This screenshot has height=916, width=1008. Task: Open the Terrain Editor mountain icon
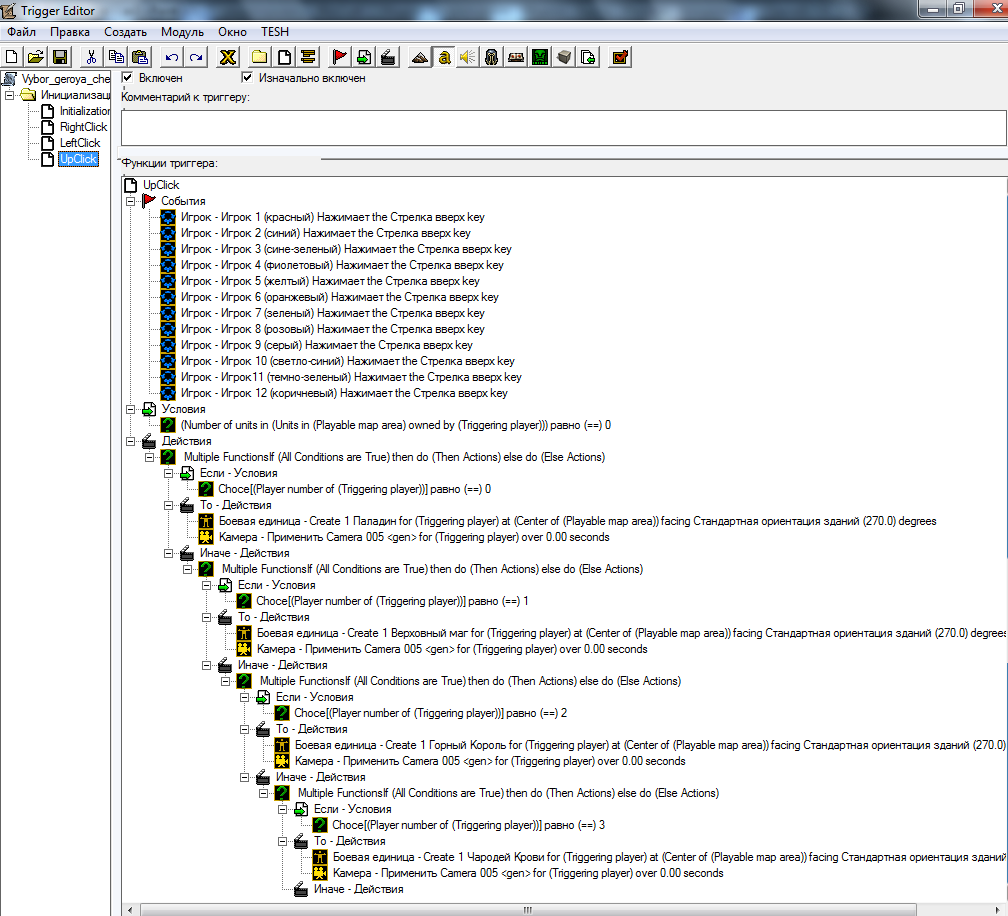pyautogui.click(x=420, y=57)
